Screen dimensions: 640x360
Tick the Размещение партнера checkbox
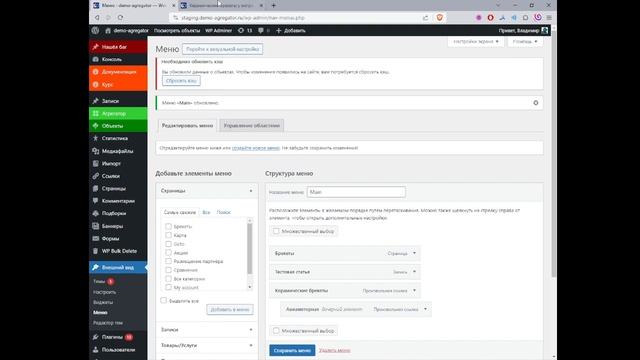168,261
